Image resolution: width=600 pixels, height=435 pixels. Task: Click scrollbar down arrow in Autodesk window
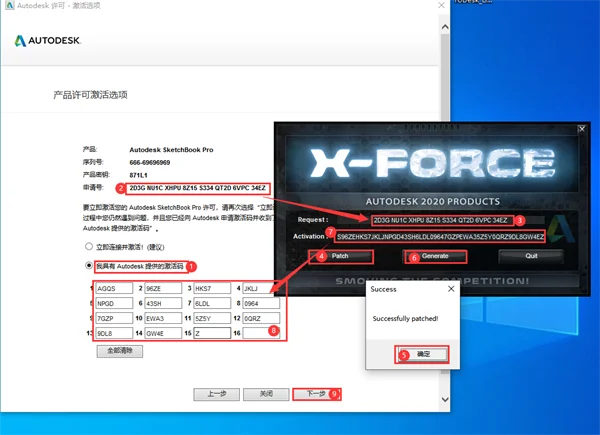[x=445, y=399]
